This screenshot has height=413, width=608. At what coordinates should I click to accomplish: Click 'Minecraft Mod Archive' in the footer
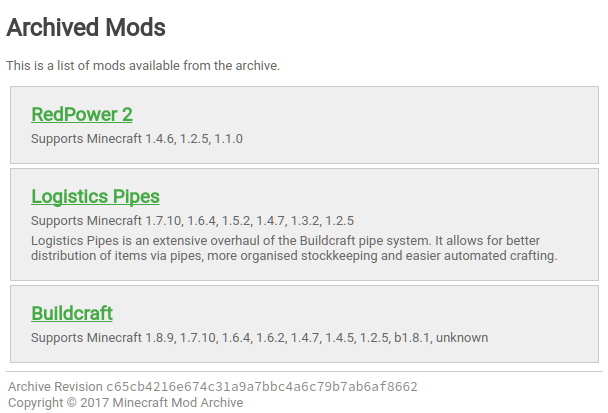[178, 403]
